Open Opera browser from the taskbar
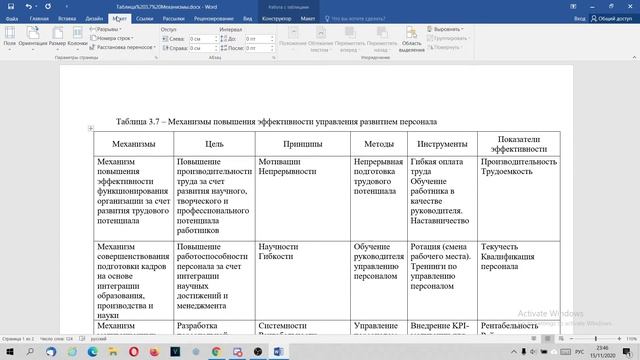The image size is (640, 360). point(134,351)
